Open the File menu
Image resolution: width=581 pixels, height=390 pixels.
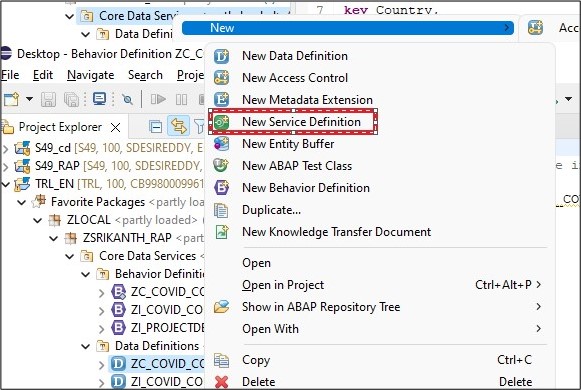coord(10,75)
